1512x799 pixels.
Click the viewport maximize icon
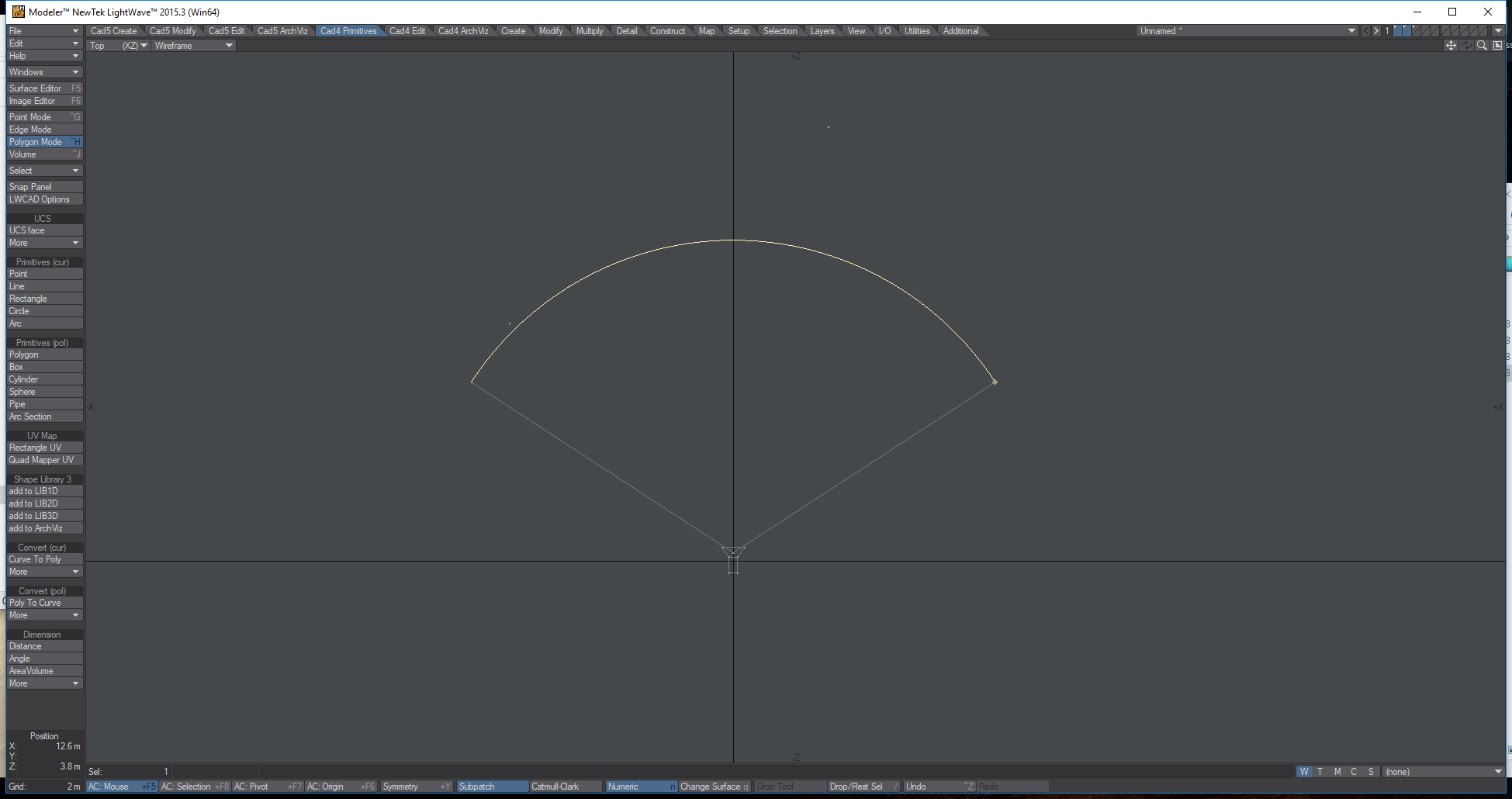click(x=1497, y=46)
